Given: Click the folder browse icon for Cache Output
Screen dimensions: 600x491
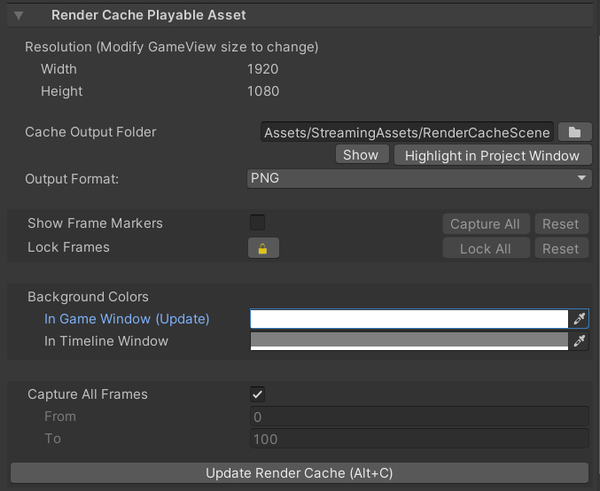Looking at the screenshot, I should 574,132.
